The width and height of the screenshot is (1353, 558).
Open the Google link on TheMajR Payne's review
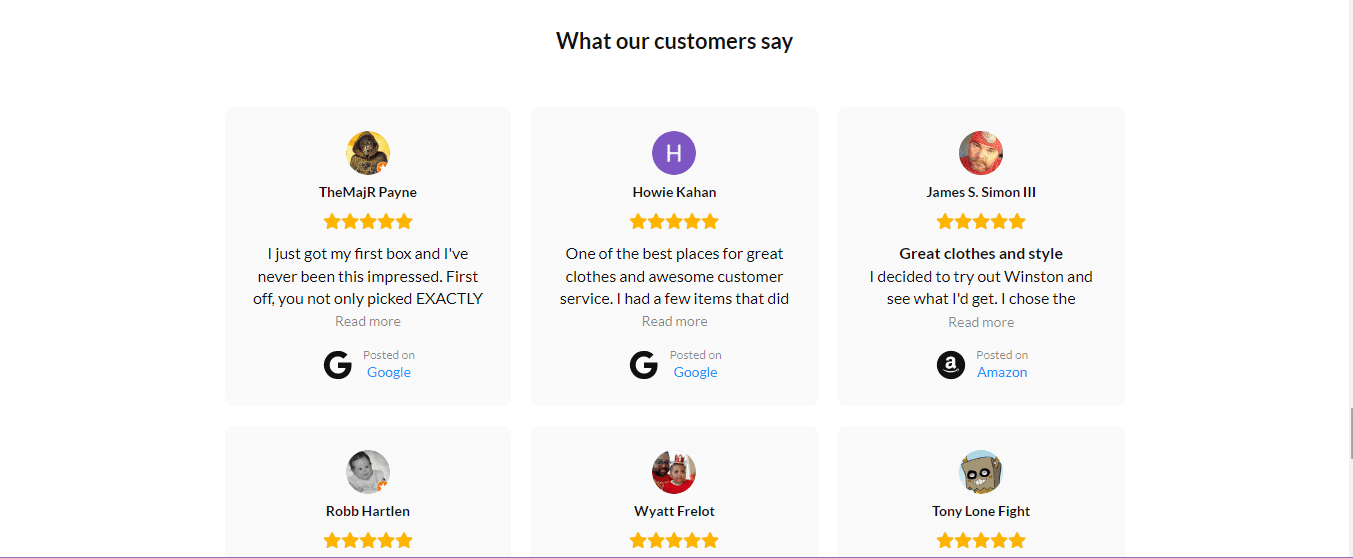click(x=389, y=372)
